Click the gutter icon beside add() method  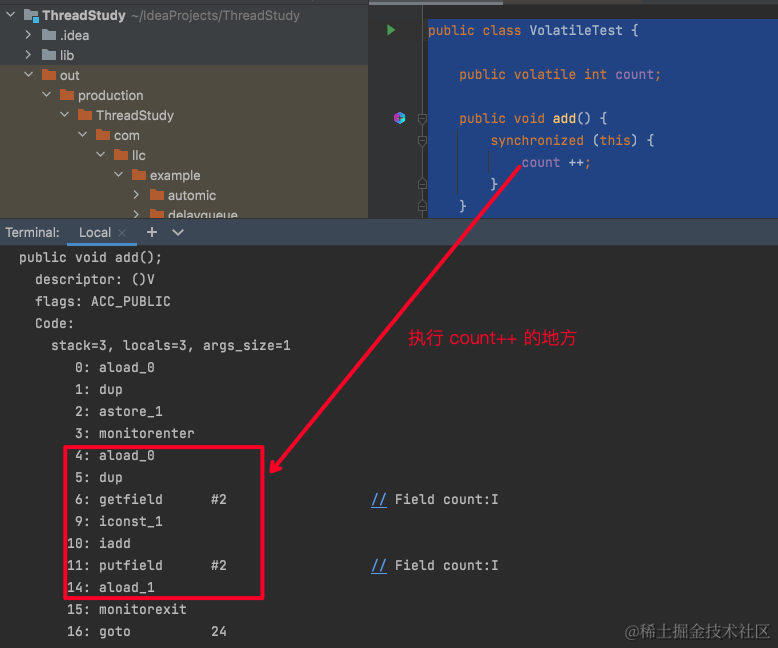click(399, 118)
